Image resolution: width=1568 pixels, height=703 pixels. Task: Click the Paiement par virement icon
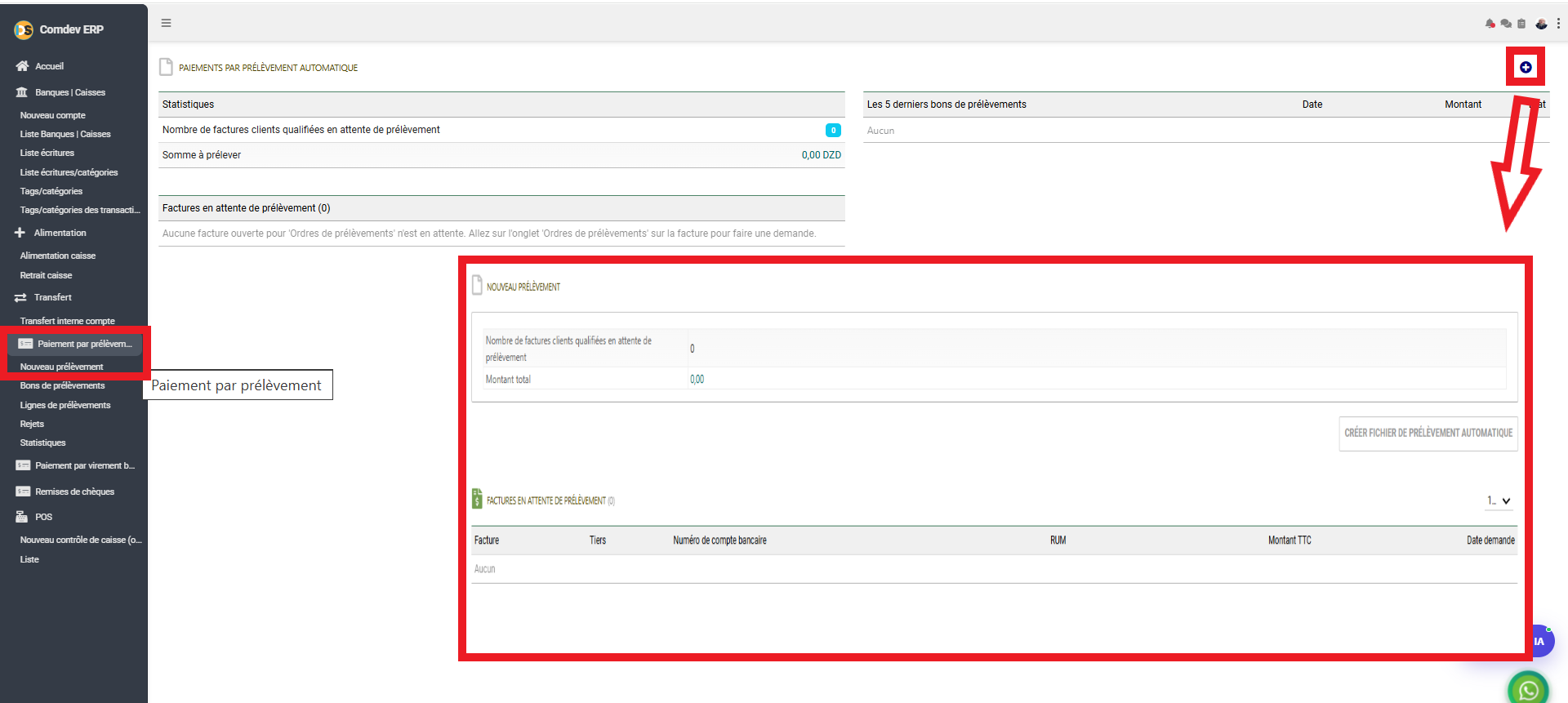[x=23, y=465]
